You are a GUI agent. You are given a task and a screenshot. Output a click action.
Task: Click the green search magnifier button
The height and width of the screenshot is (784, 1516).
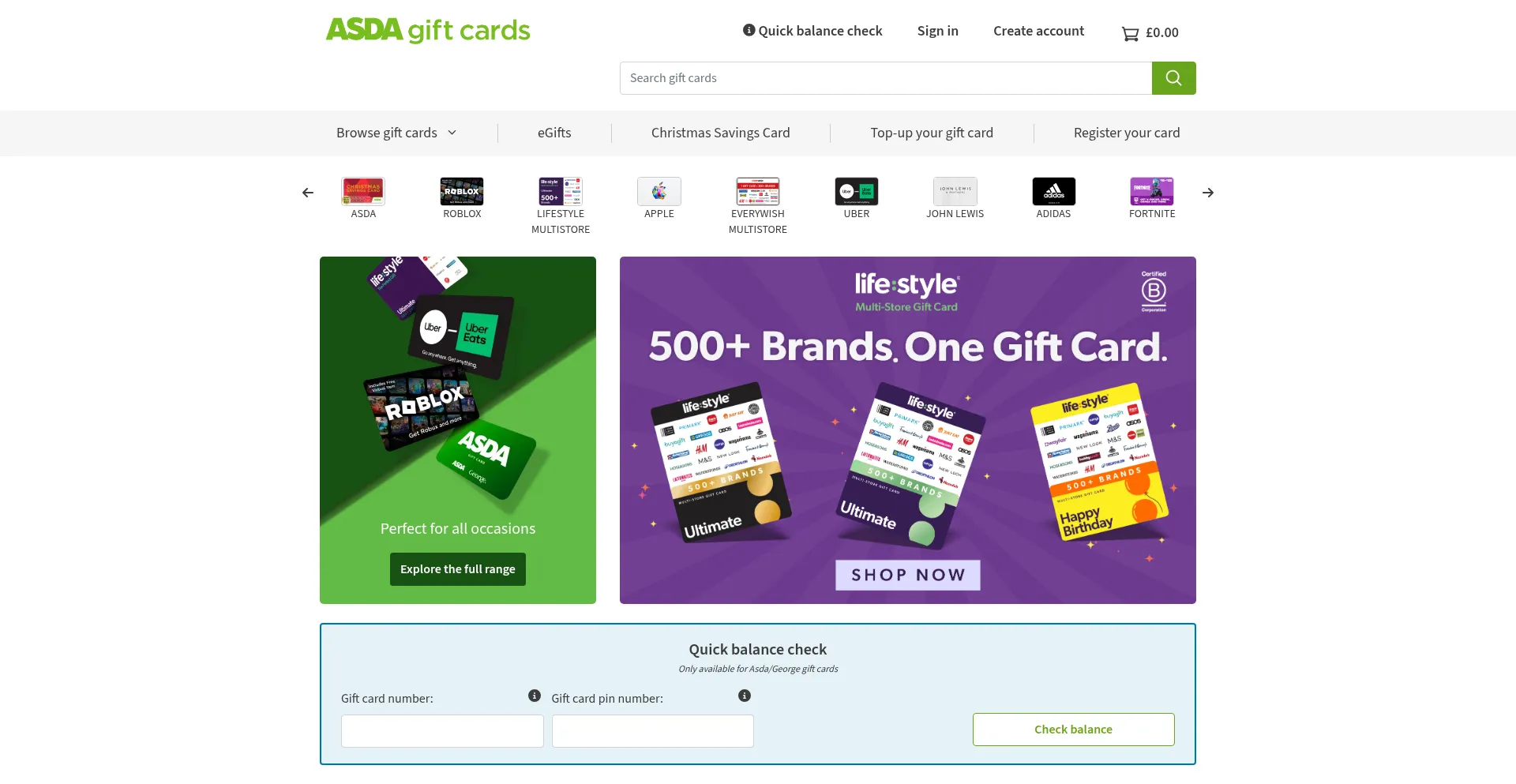(1173, 78)
